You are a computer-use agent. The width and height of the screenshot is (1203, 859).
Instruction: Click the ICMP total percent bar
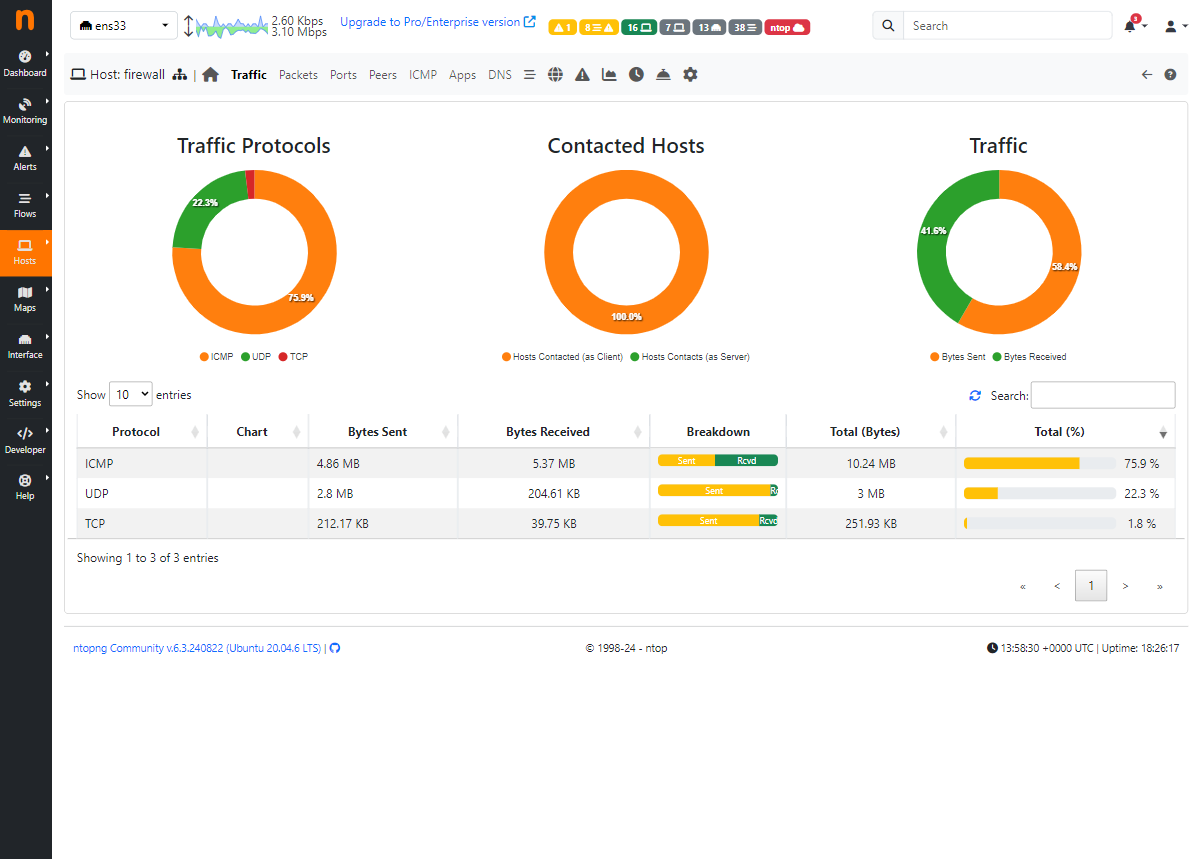pos(1039,463)
